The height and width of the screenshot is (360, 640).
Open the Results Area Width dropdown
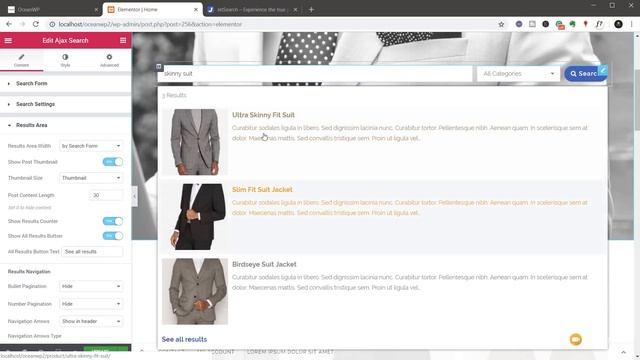pyautogui.click(x=91, y=146)
